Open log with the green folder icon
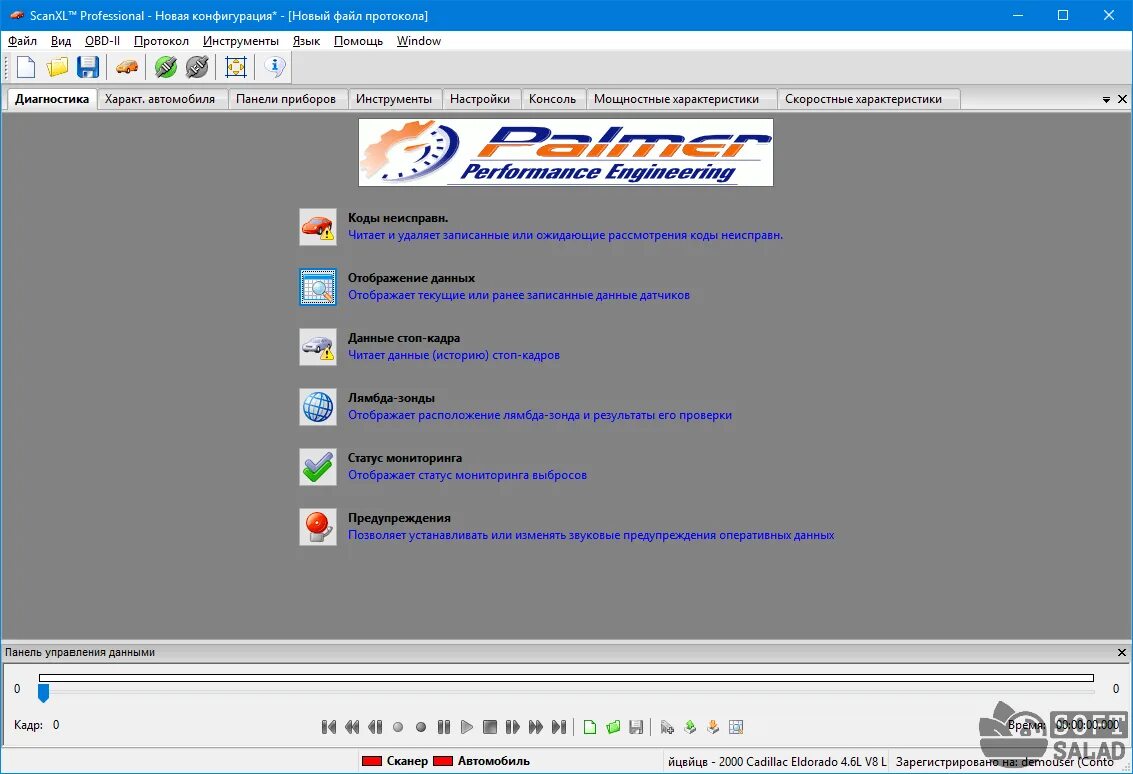The image size is (1133, 774). point(613,727)
